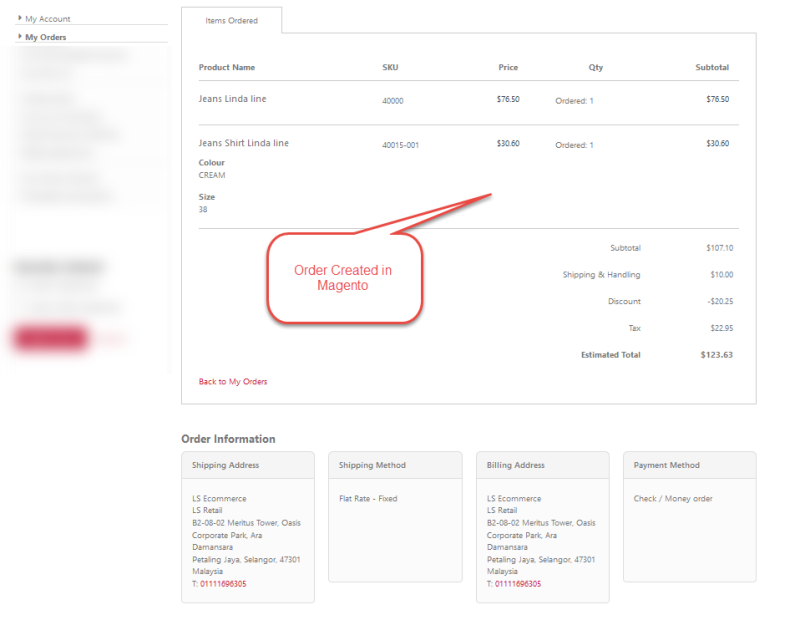Click the $107.10 subtotal amount
This screenshot has height=620, width=800.
[720, 248]
